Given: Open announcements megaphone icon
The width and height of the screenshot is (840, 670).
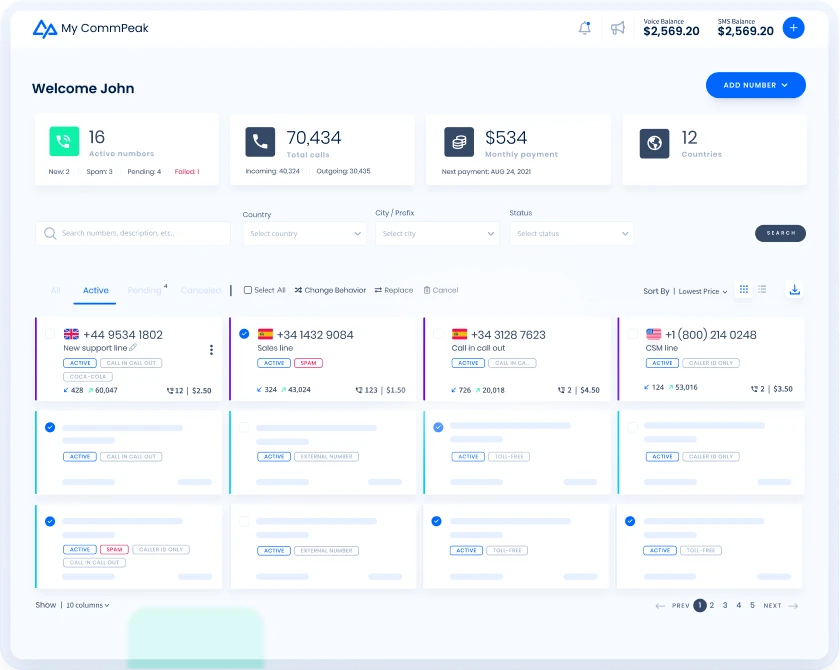Looking at the screenshot, I should tap(618, 28).
